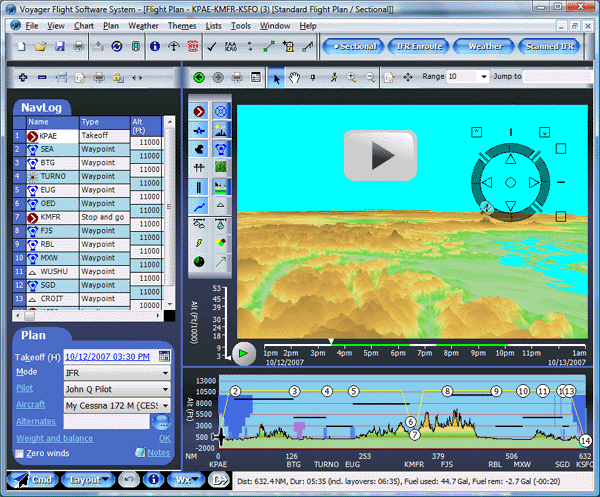The image size is (600, 497).
Task: Select the measuring compass tool icon
Action: pyautogui.click(x=334, y=78)
